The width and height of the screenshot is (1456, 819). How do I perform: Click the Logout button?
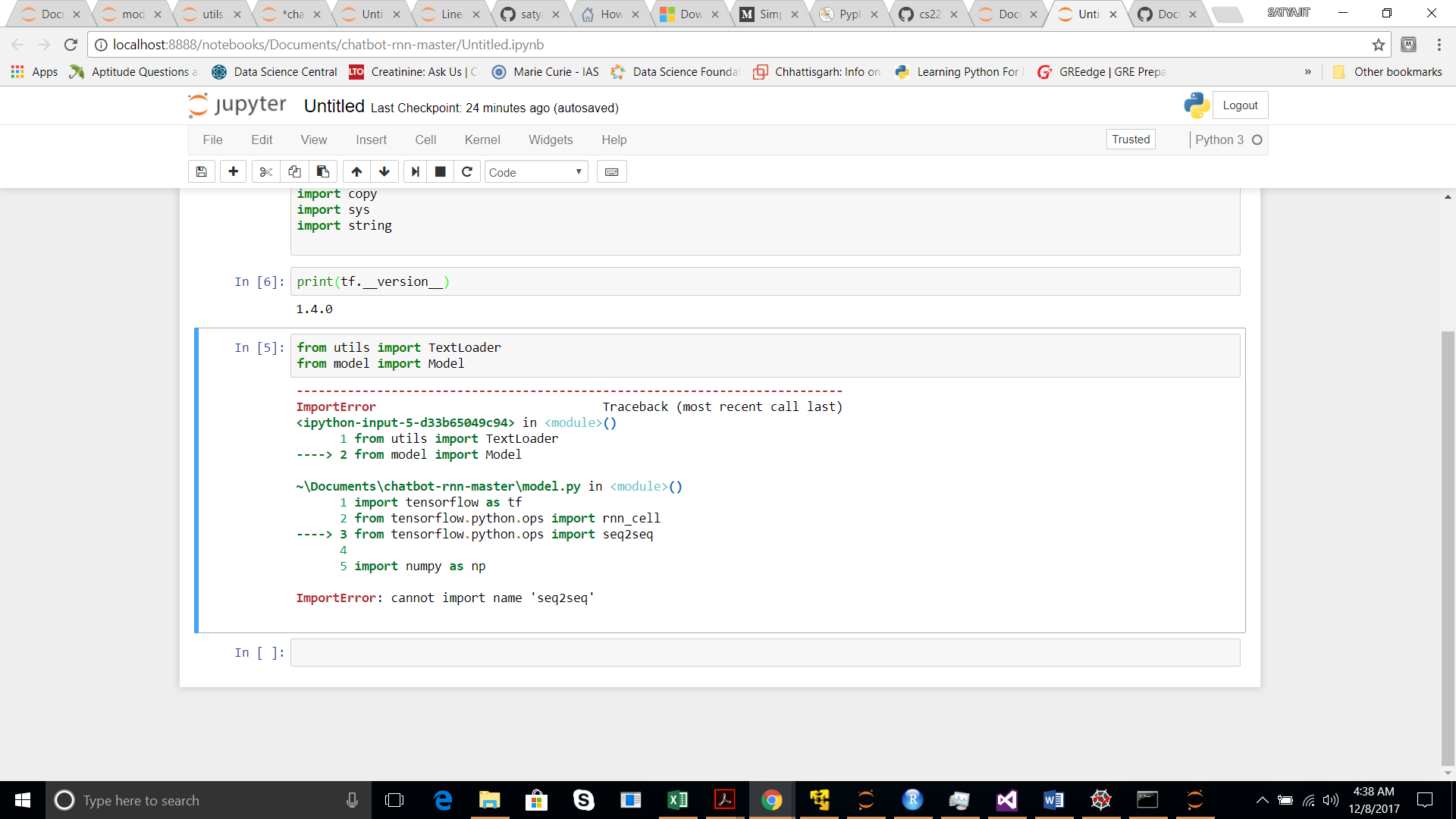[1241, 105]
